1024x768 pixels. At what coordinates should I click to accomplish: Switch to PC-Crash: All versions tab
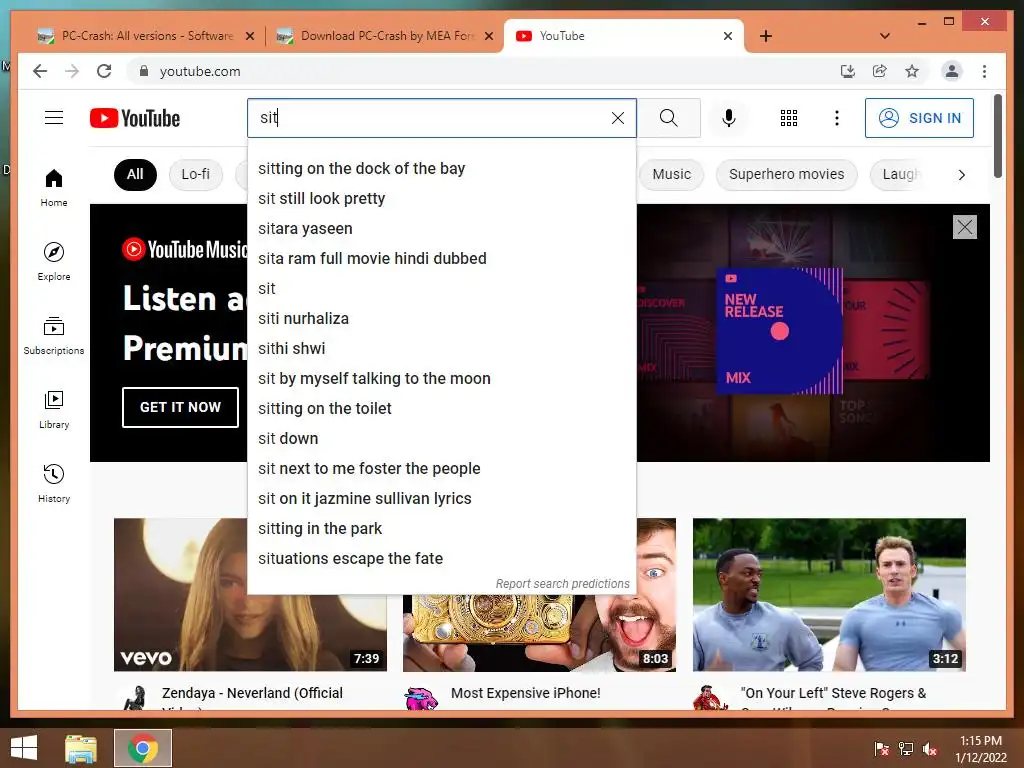(x=147, y=36)
